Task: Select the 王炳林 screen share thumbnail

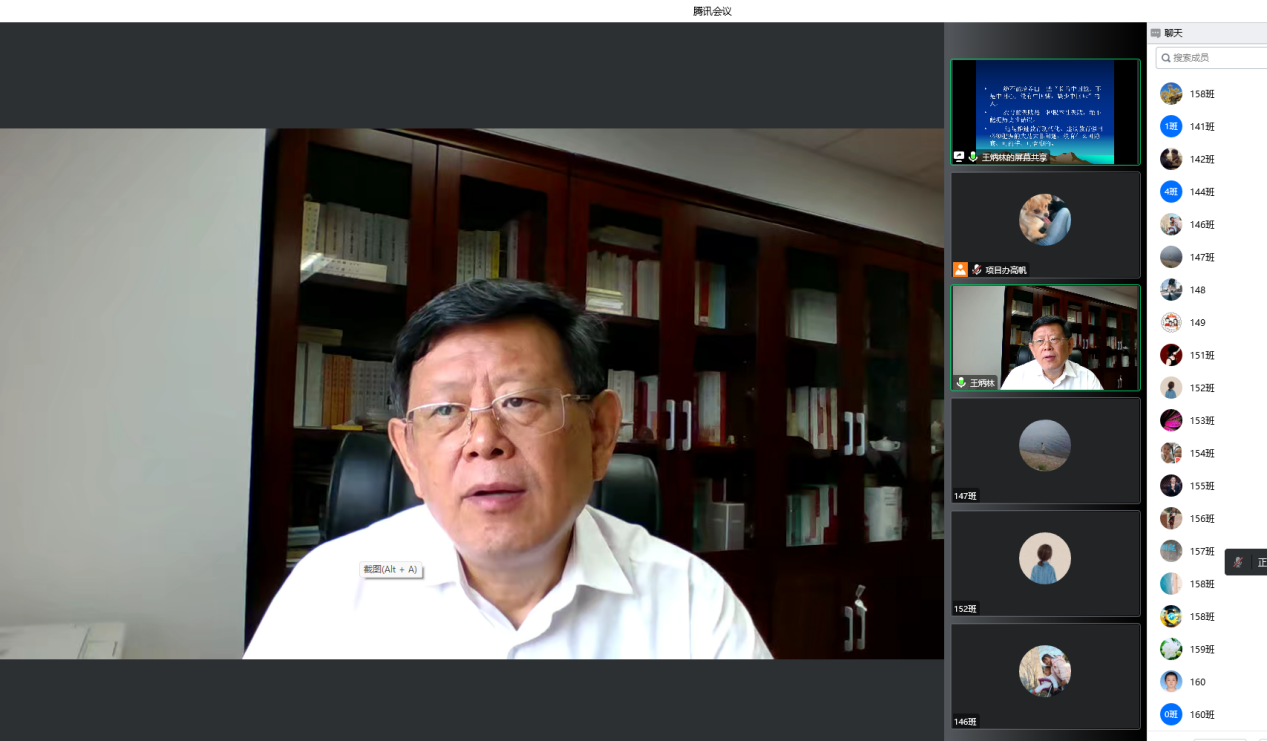Action: click(1045, 110)
